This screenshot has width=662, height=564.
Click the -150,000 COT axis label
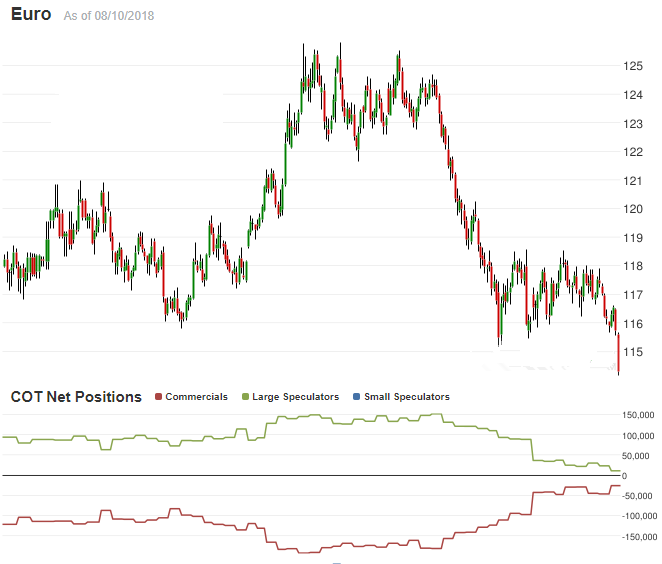click(635, 537)
